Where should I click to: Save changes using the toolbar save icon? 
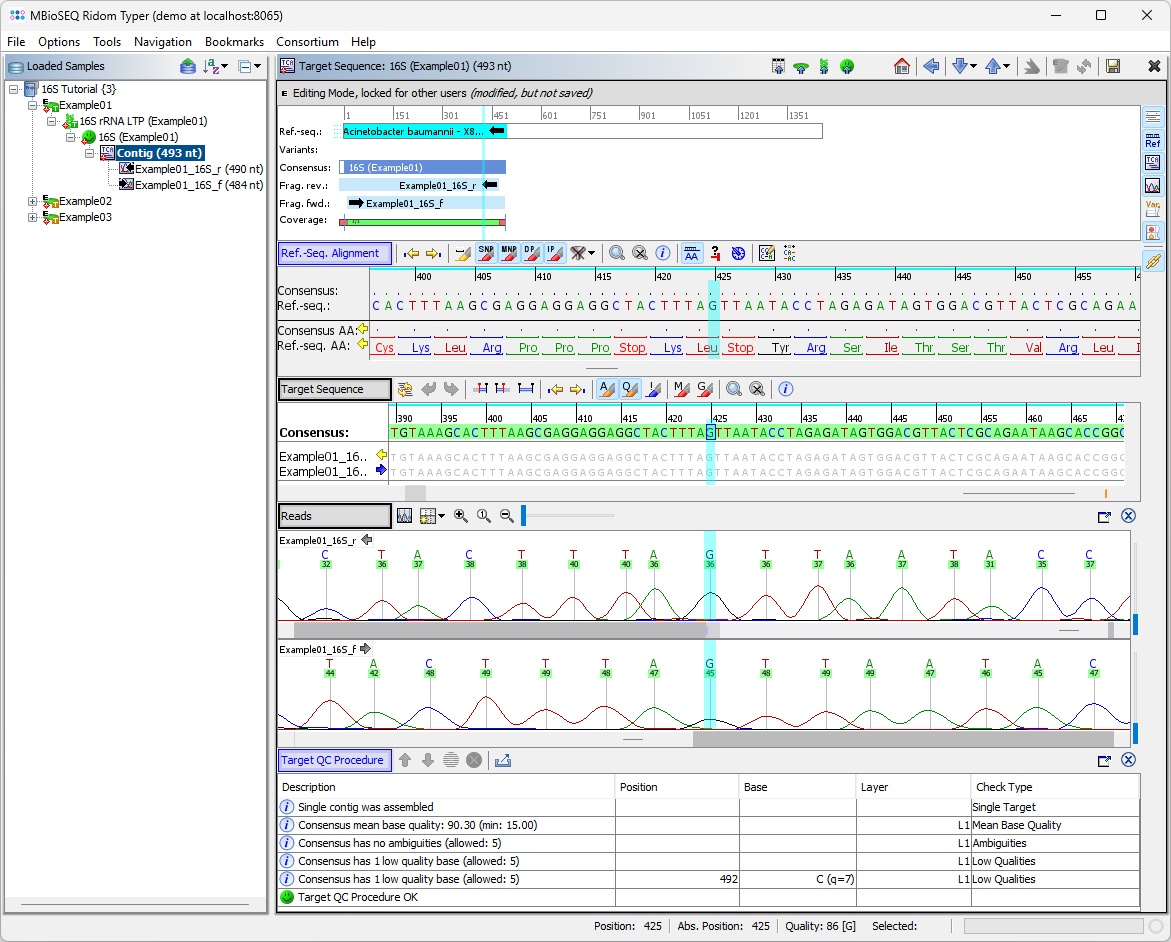(x=1113, y=66)
